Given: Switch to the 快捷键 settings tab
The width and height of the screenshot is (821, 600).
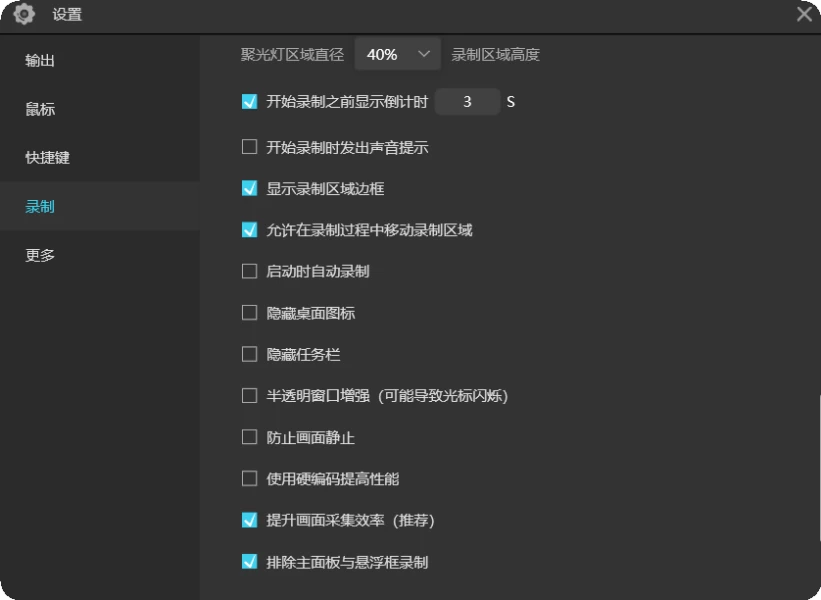Looking at the screenshot, I should 48,158.
